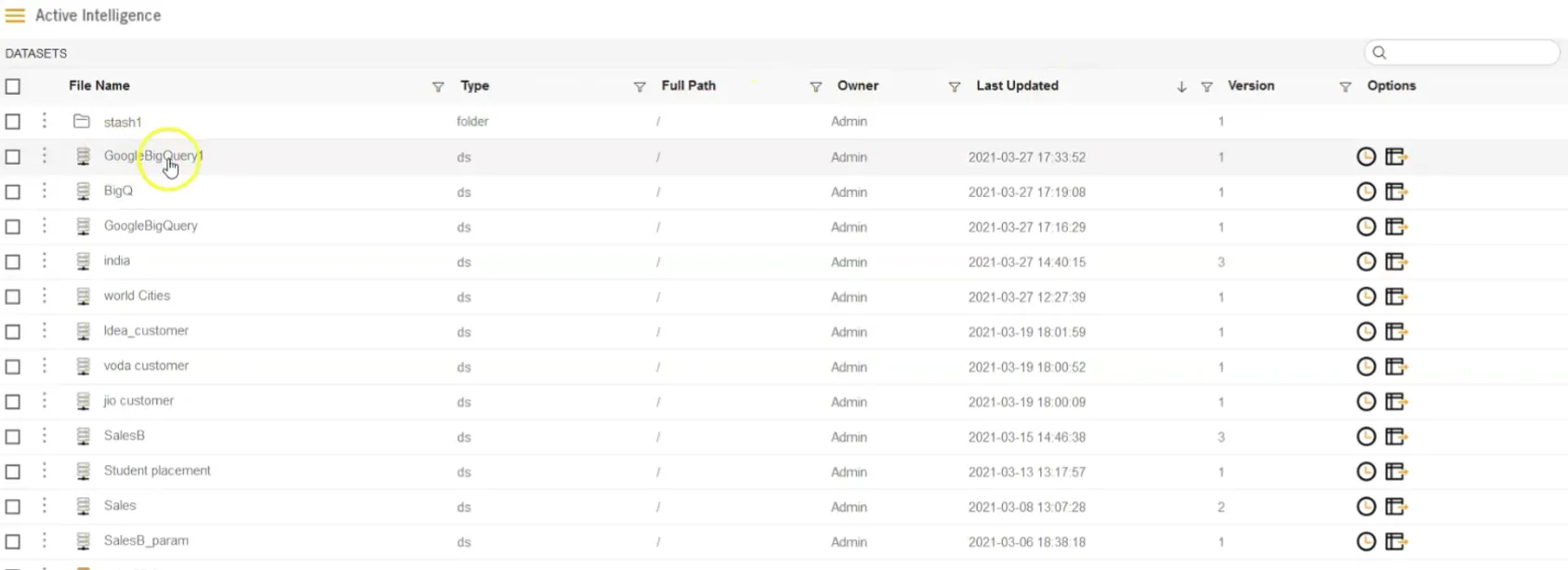This screenshot has height=570, width=1568.
Task: Check the box for Student placement
Action: 13,471
